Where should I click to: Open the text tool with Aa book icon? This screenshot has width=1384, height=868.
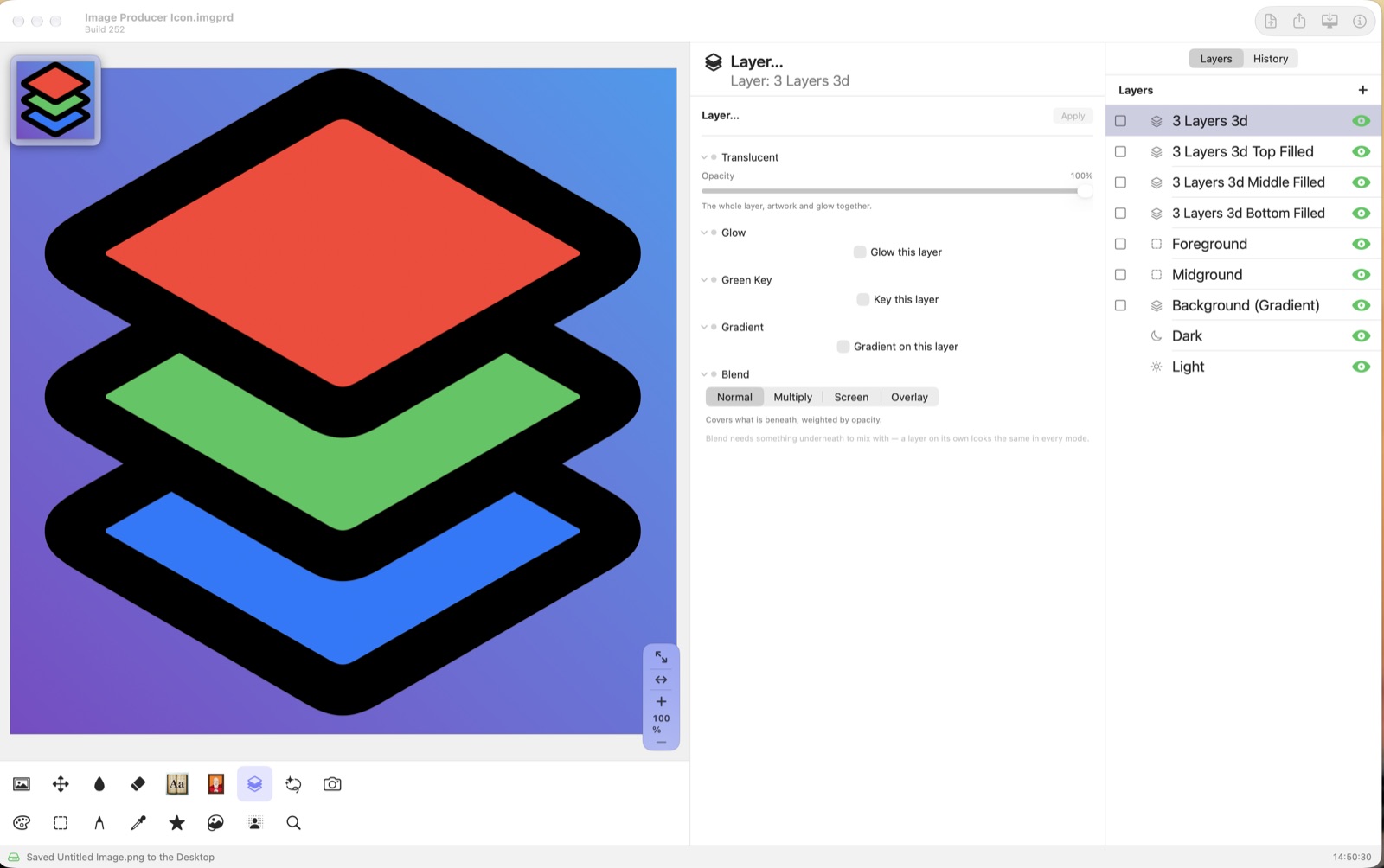click(x=177, y=784)
